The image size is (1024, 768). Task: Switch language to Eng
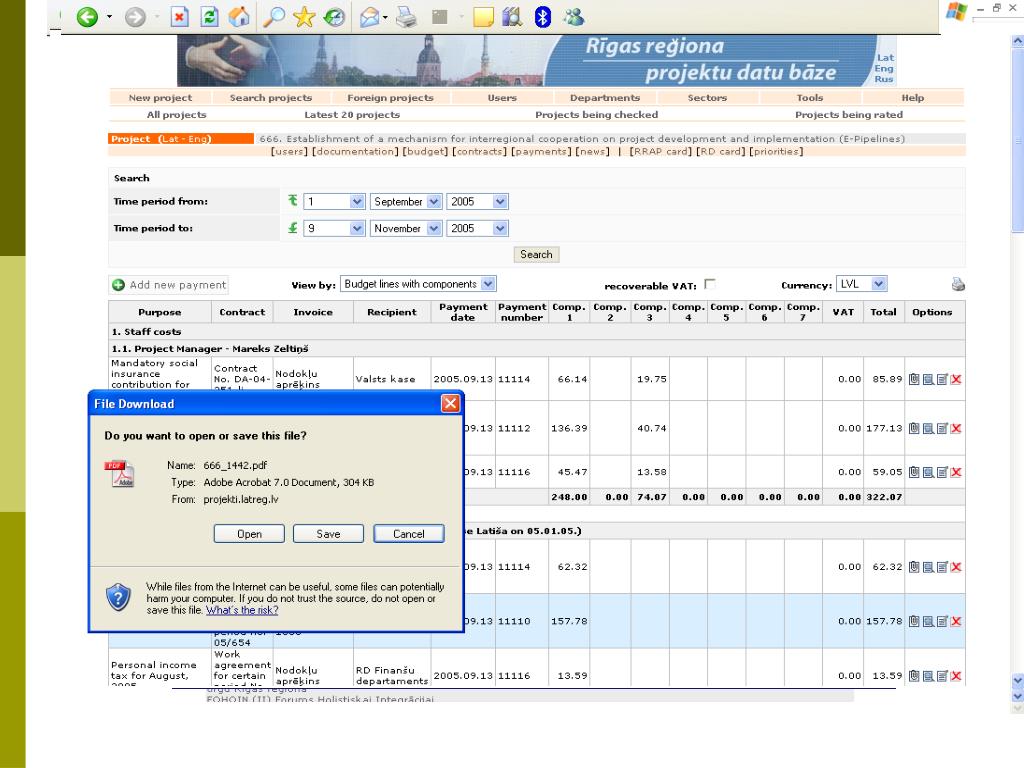(884, 69)
